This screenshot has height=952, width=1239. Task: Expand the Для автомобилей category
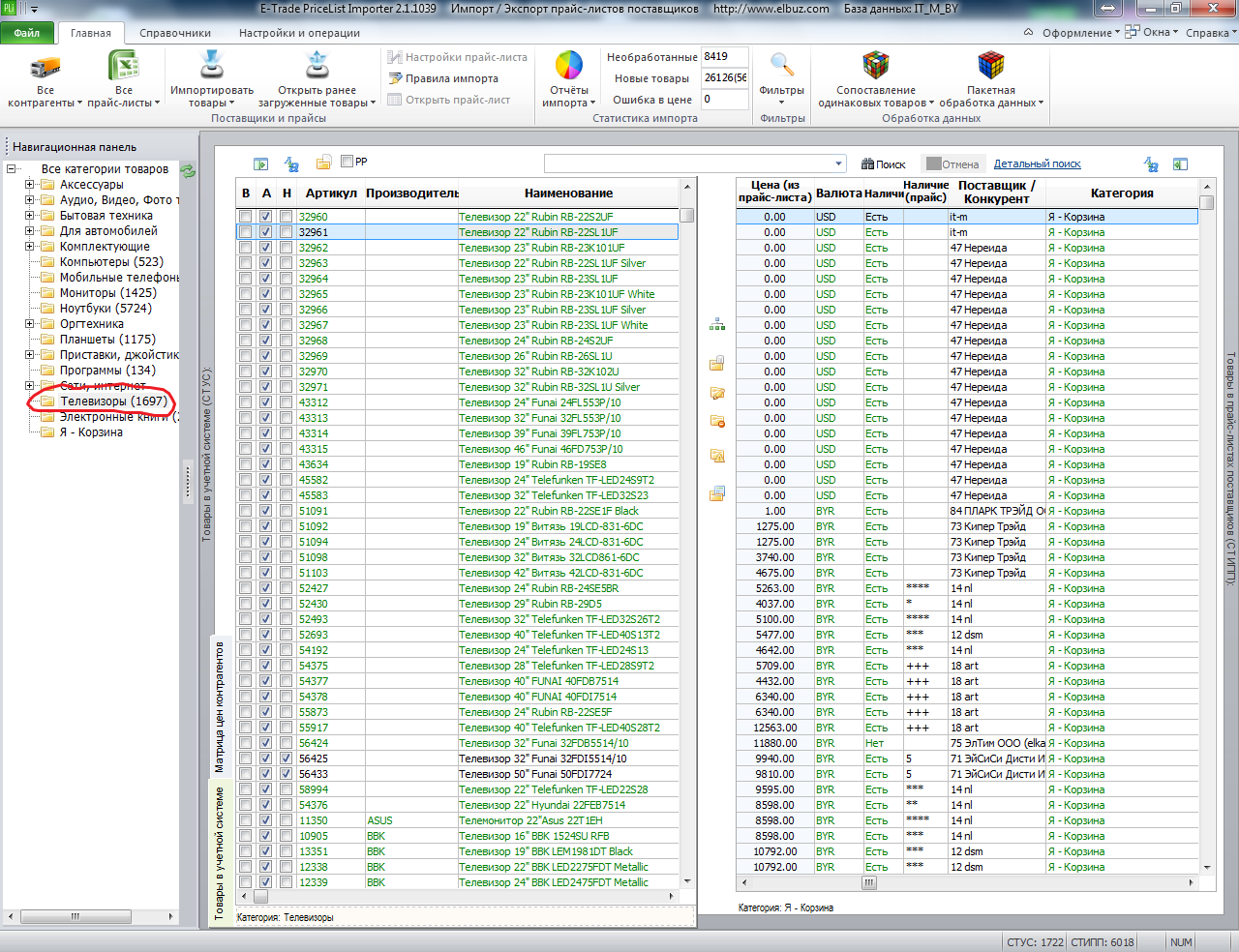click(x=29, y=231)
